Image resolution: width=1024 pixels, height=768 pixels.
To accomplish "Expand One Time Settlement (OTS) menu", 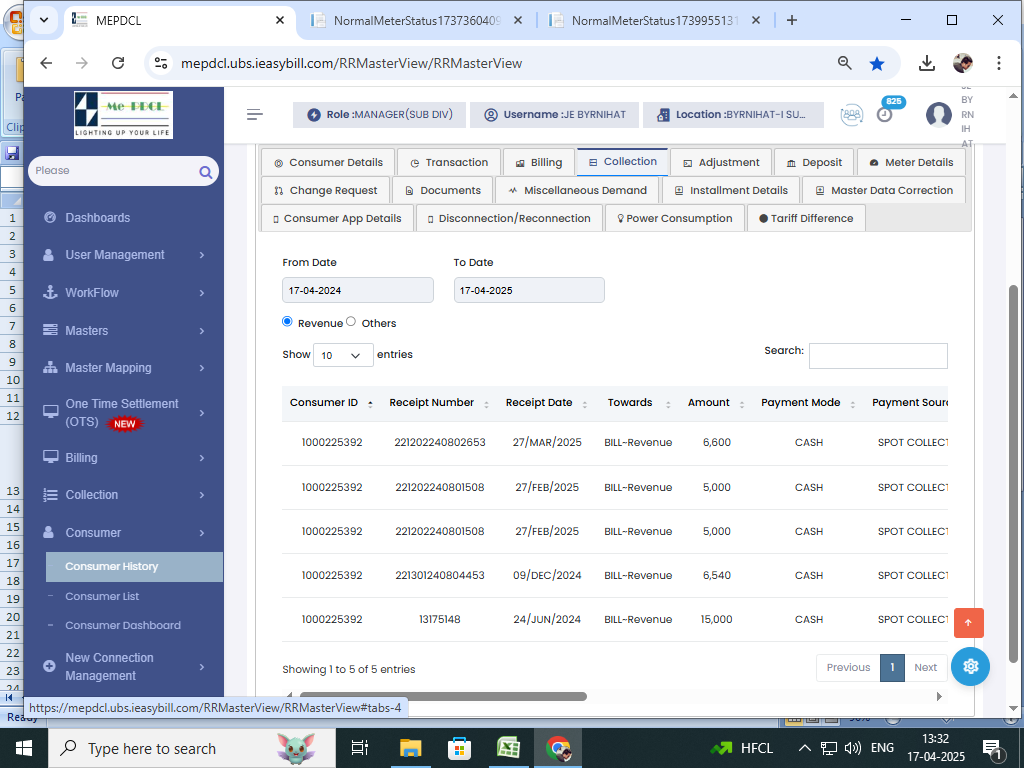I will 123,413.
